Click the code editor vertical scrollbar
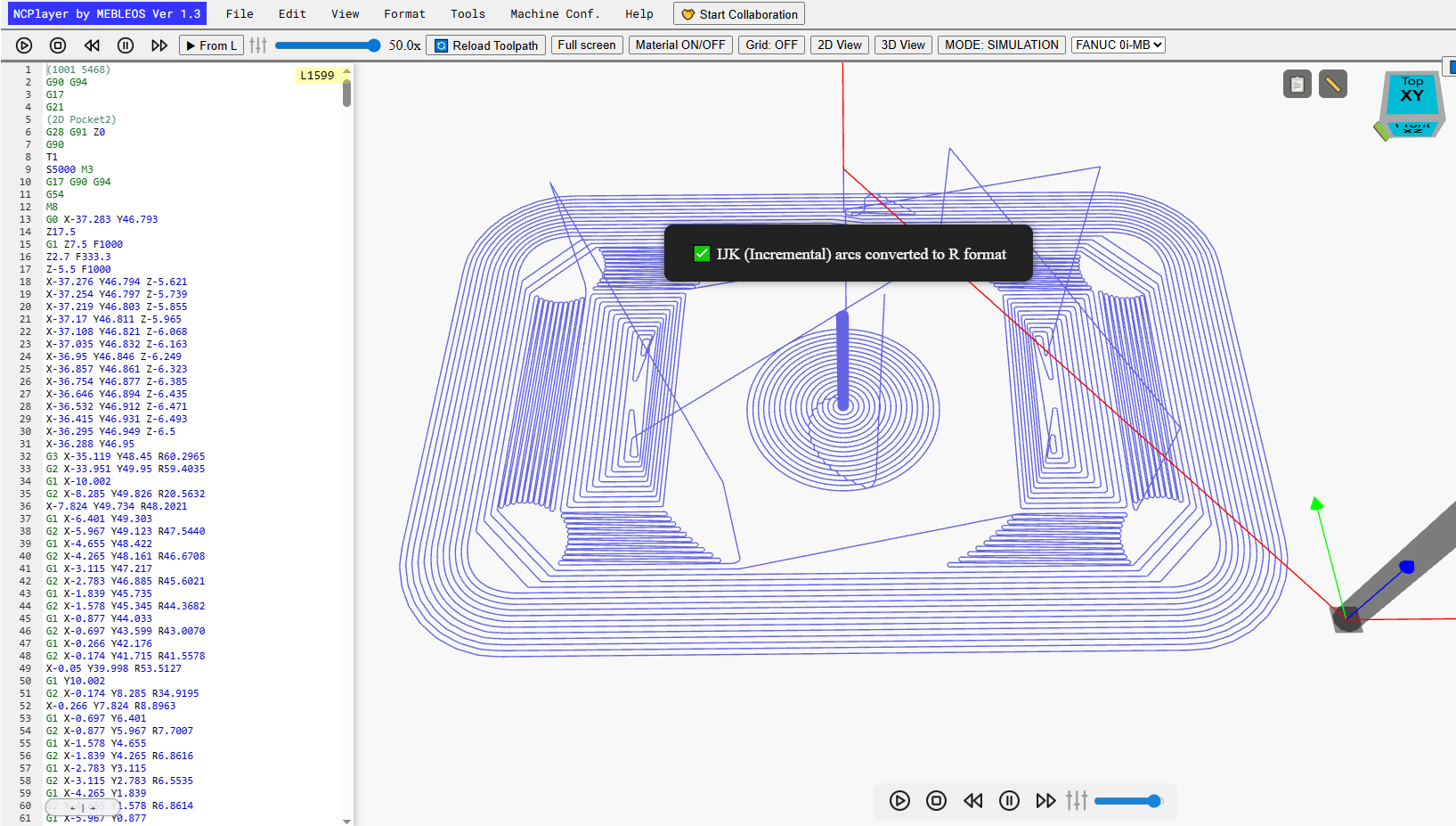 [346, 446]
